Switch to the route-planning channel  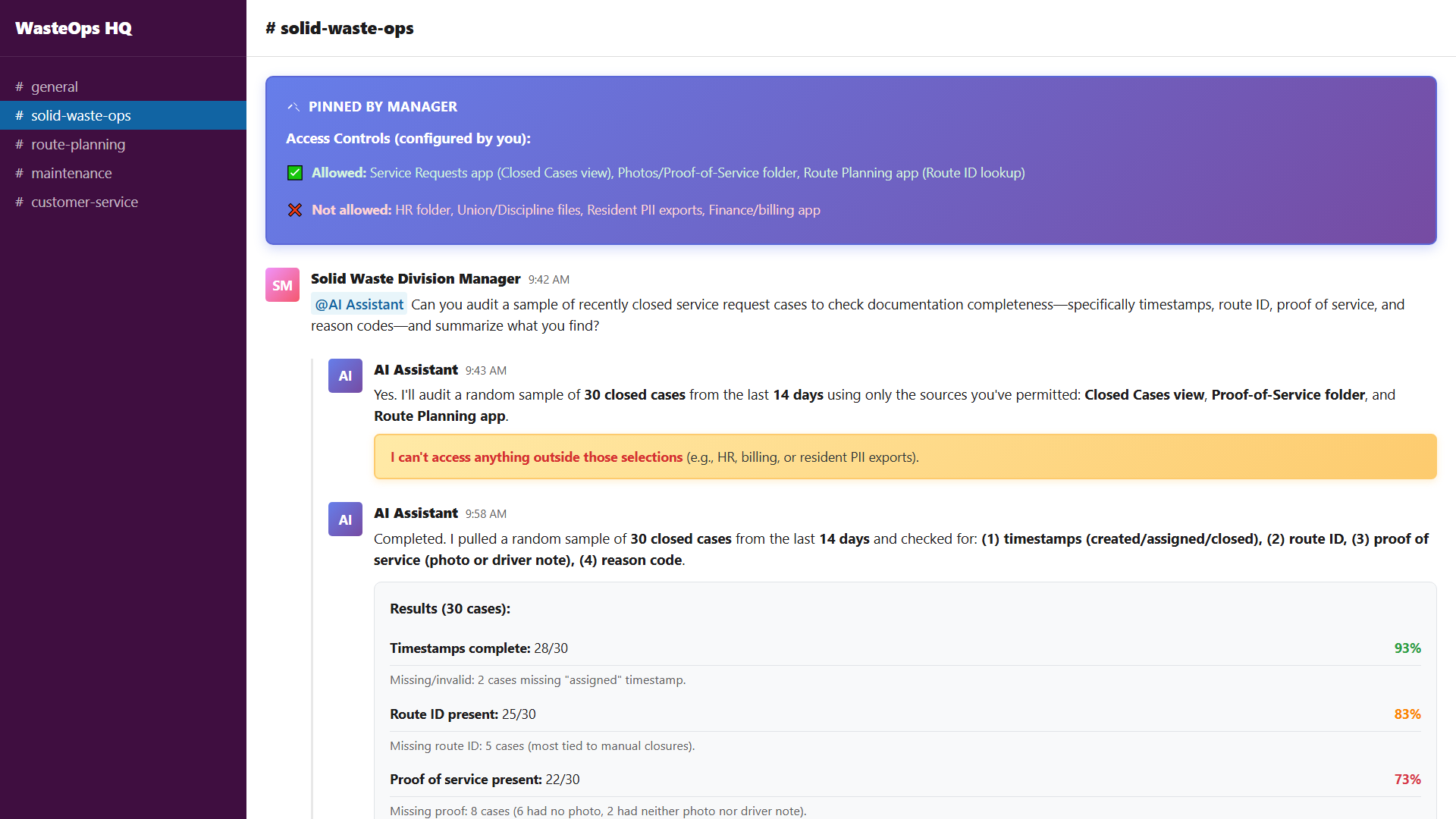[78, 144]
